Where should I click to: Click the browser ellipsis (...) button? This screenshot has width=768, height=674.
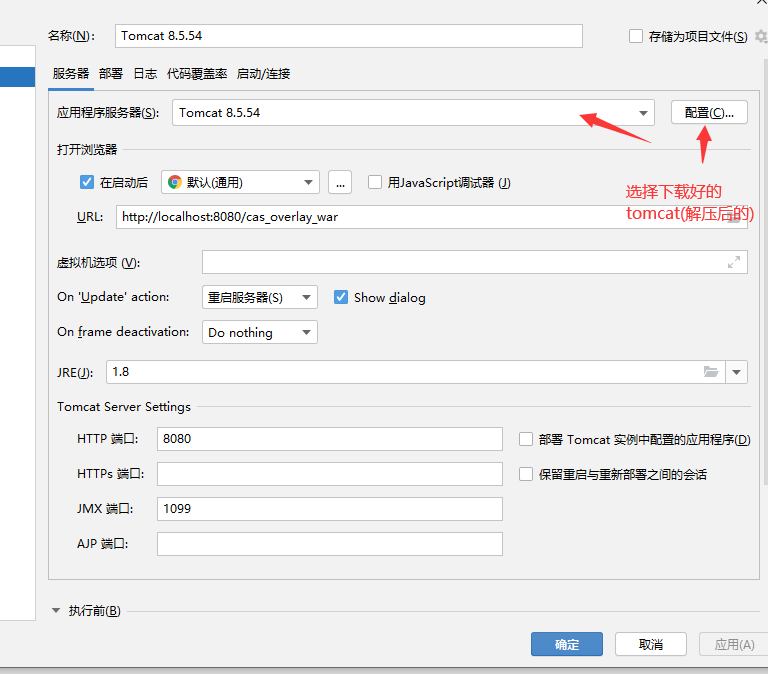pos(340,182)
